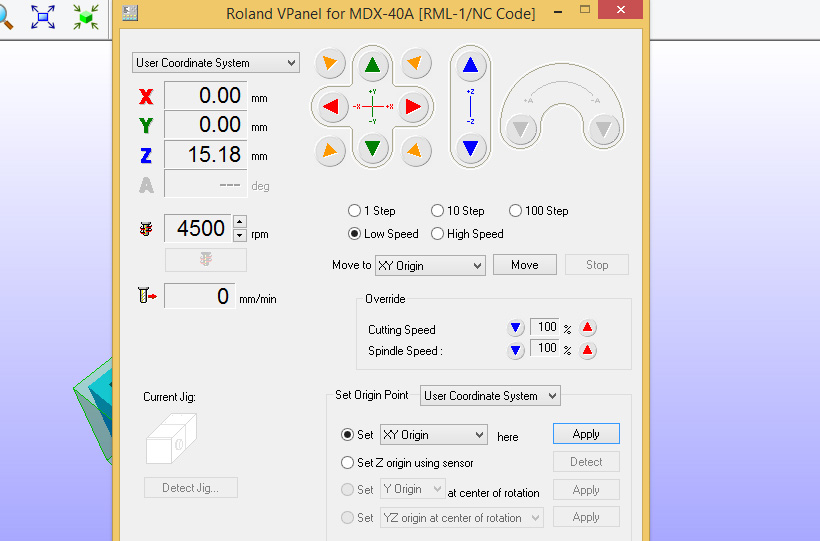Select the 1 Step radio button
The height and width of the screenshot is (541, 820).
[x=354, y=210]
